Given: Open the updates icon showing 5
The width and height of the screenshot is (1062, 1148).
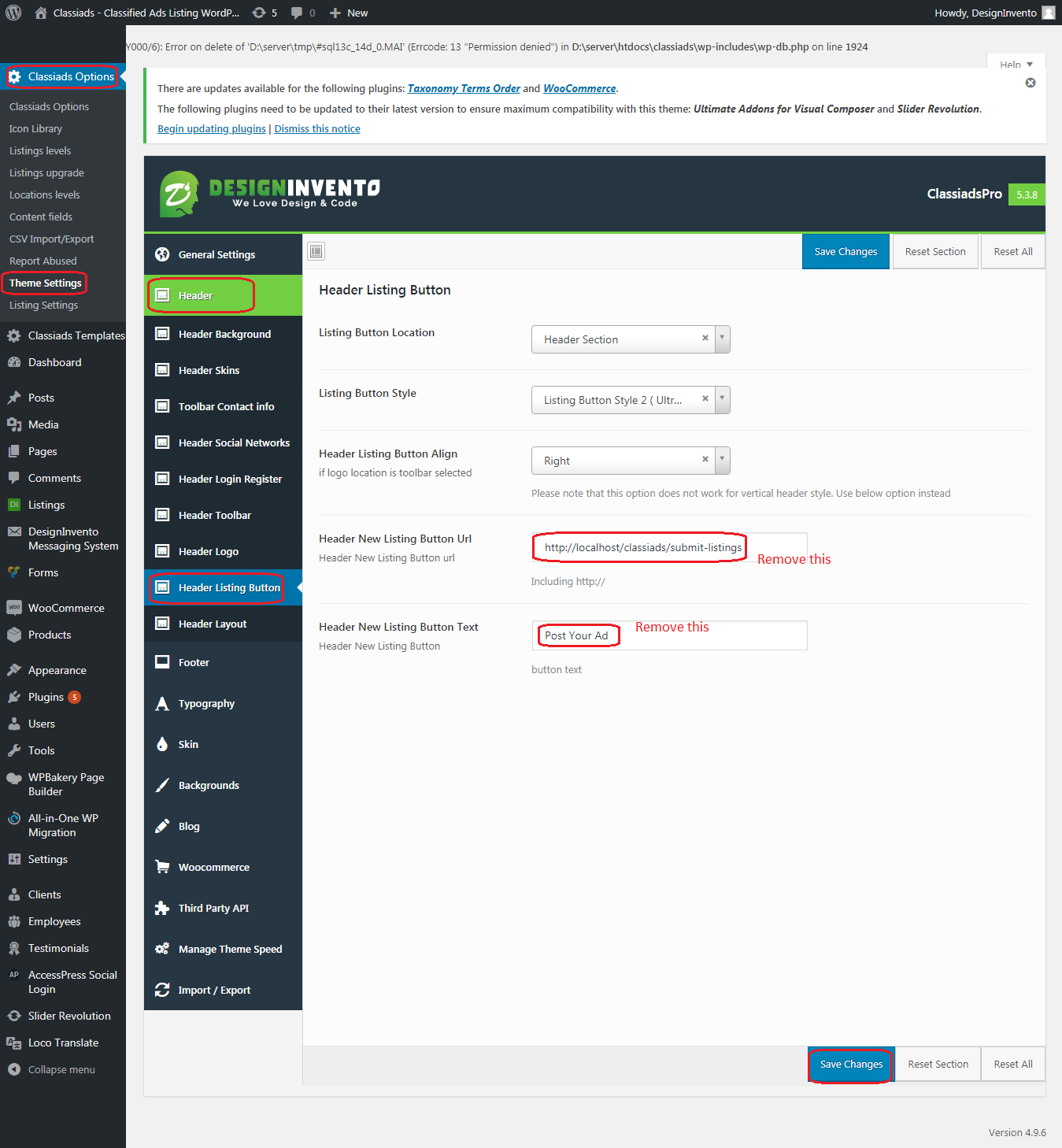Looking at the screenshot, I should tap(265, 13).
